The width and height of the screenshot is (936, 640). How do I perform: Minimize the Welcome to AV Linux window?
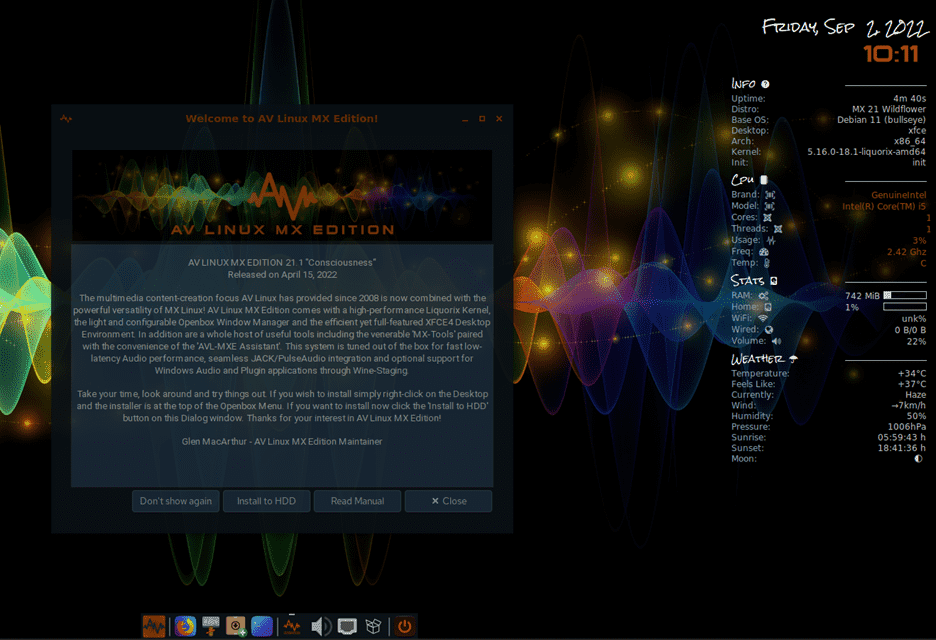[x=465, y=119]
